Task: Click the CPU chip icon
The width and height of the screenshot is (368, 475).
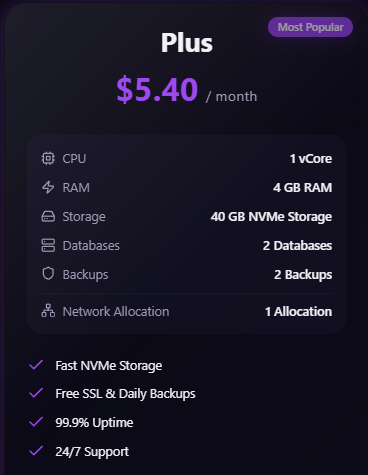Action: coord(48,158)
